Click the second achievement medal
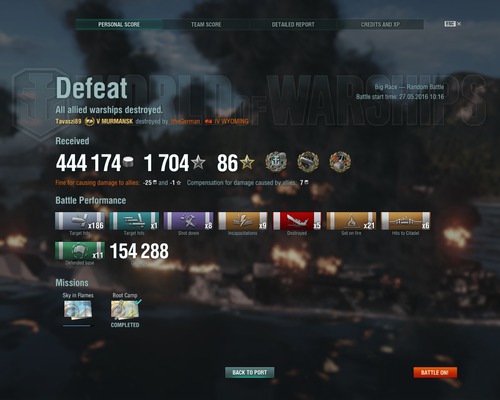 pos(308,162)
